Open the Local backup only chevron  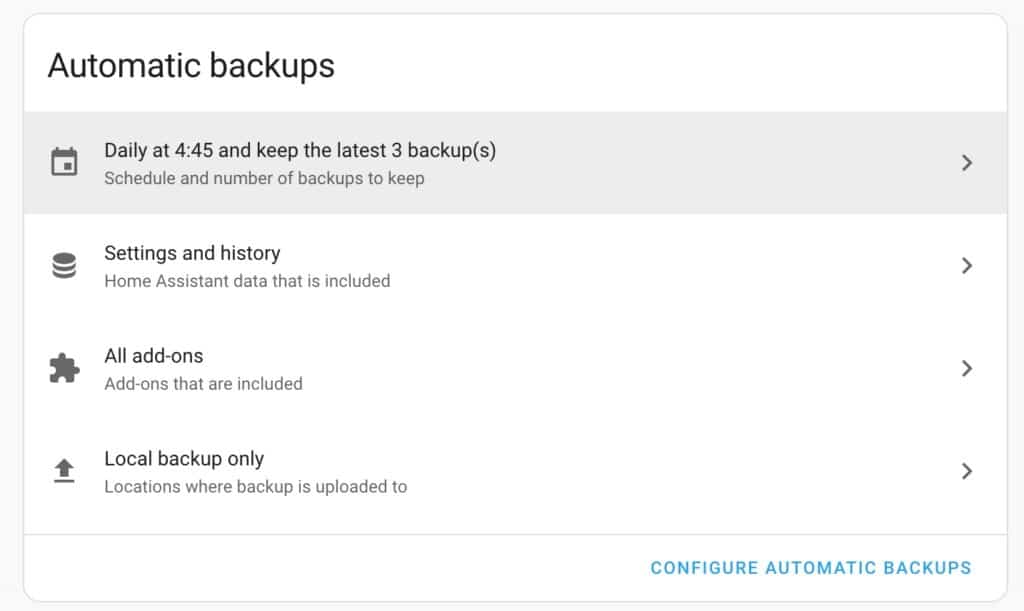[x=966, y=471]
